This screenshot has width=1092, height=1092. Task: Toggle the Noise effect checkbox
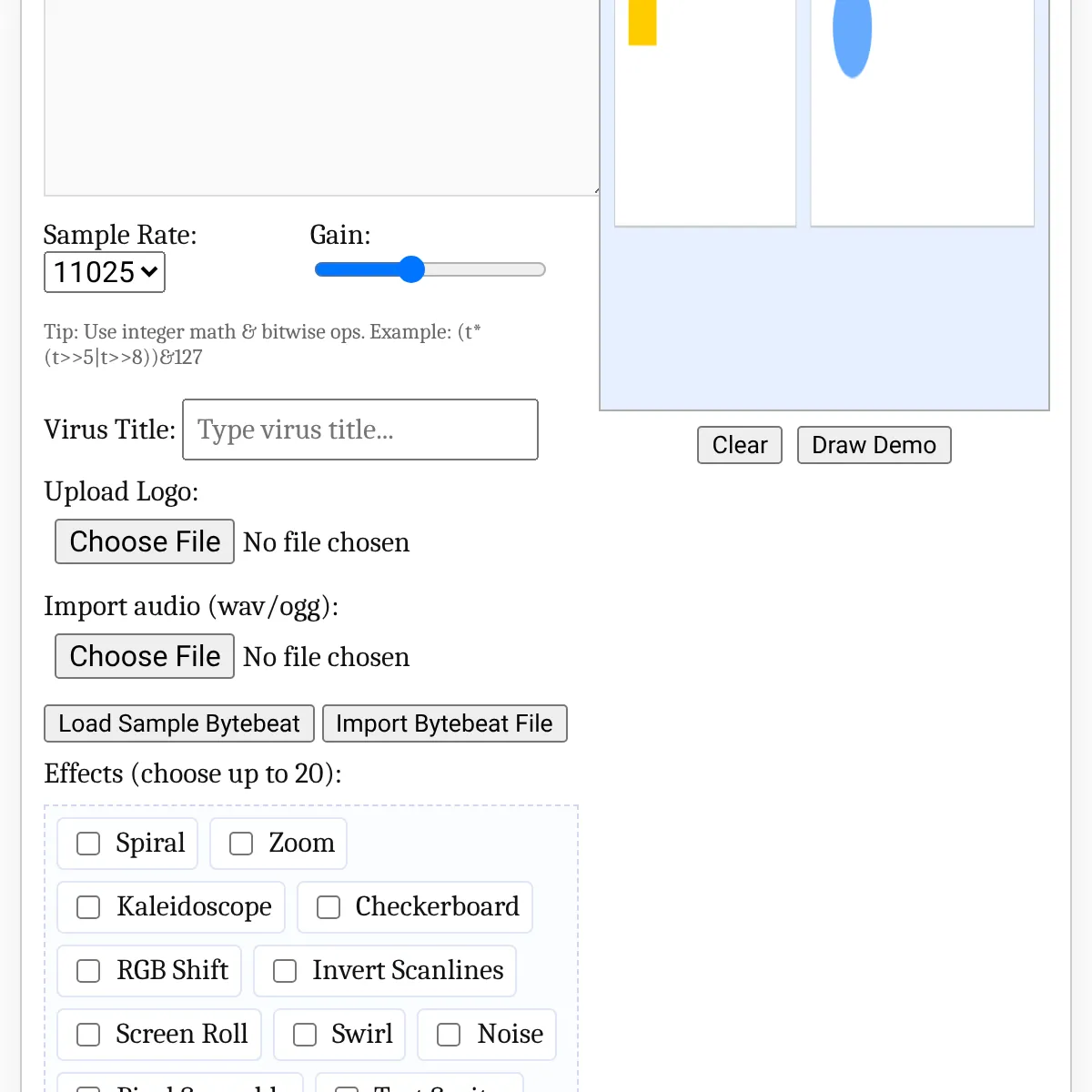coord(449,1035)
